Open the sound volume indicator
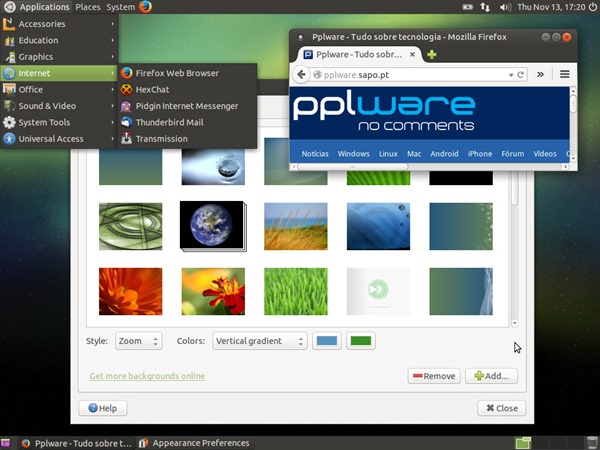The image size is (600, 450). tap(505, 7)
